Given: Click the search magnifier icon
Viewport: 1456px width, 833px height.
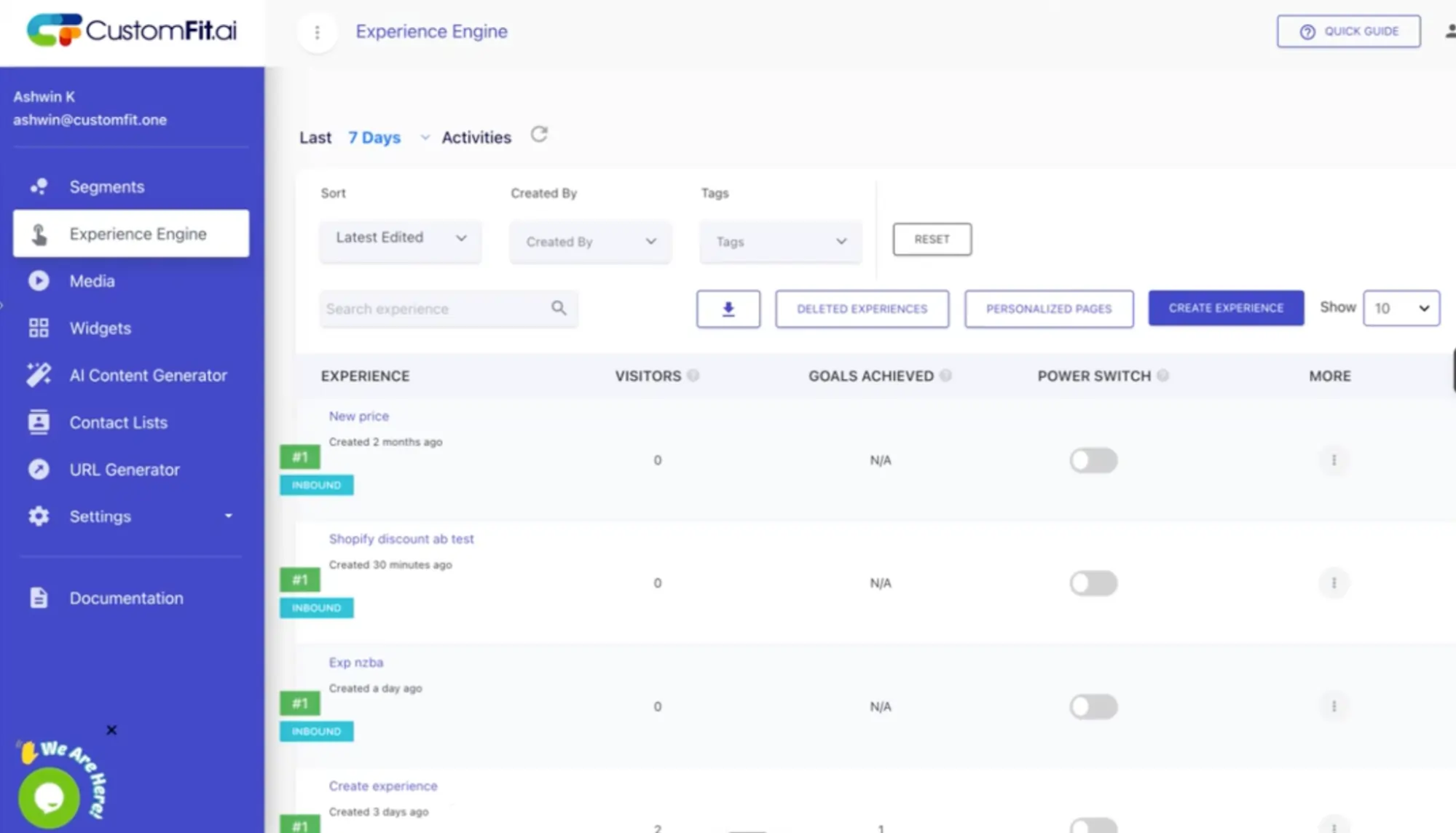Looking at the screenshot, I should coord(559,308).
